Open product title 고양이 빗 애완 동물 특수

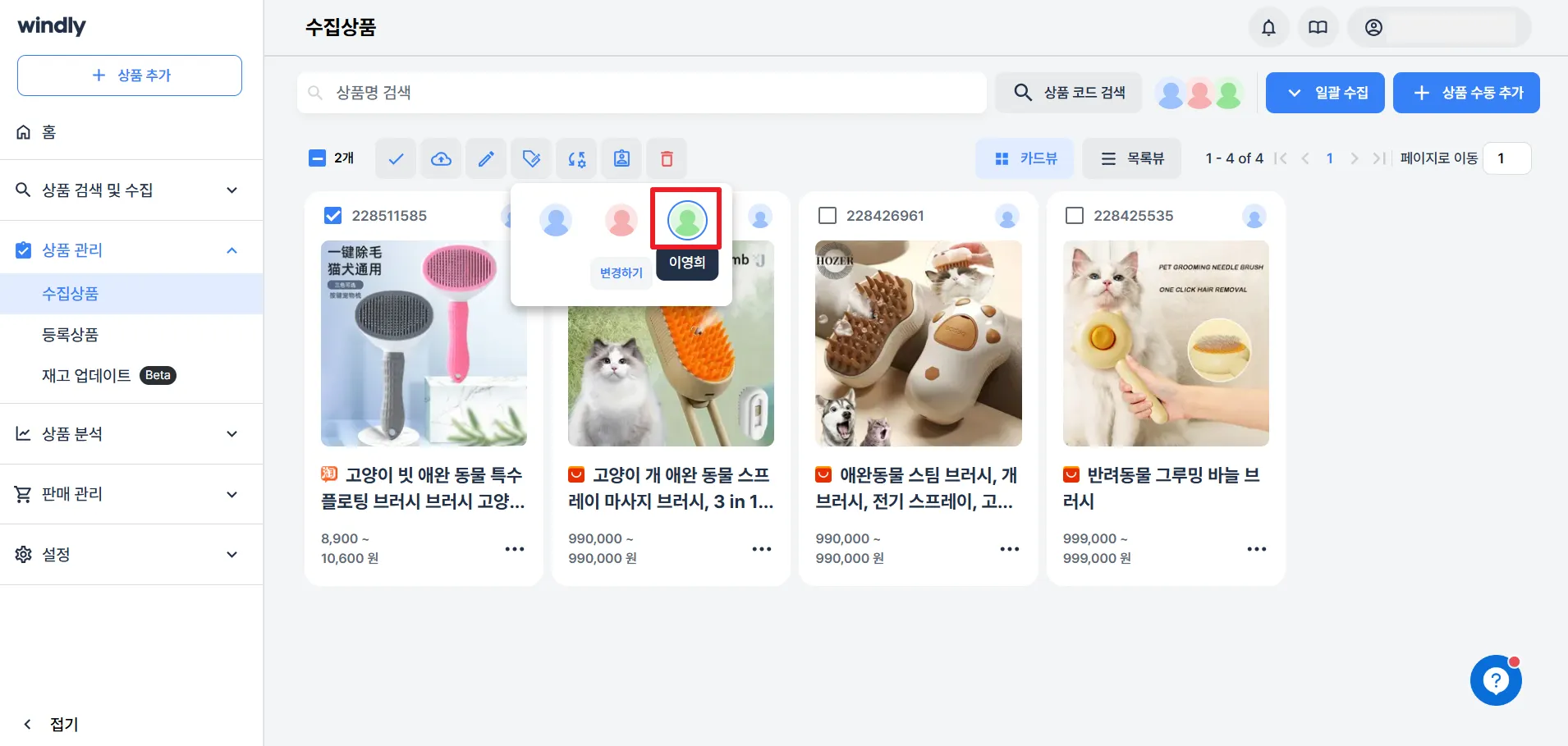[423, 488]
